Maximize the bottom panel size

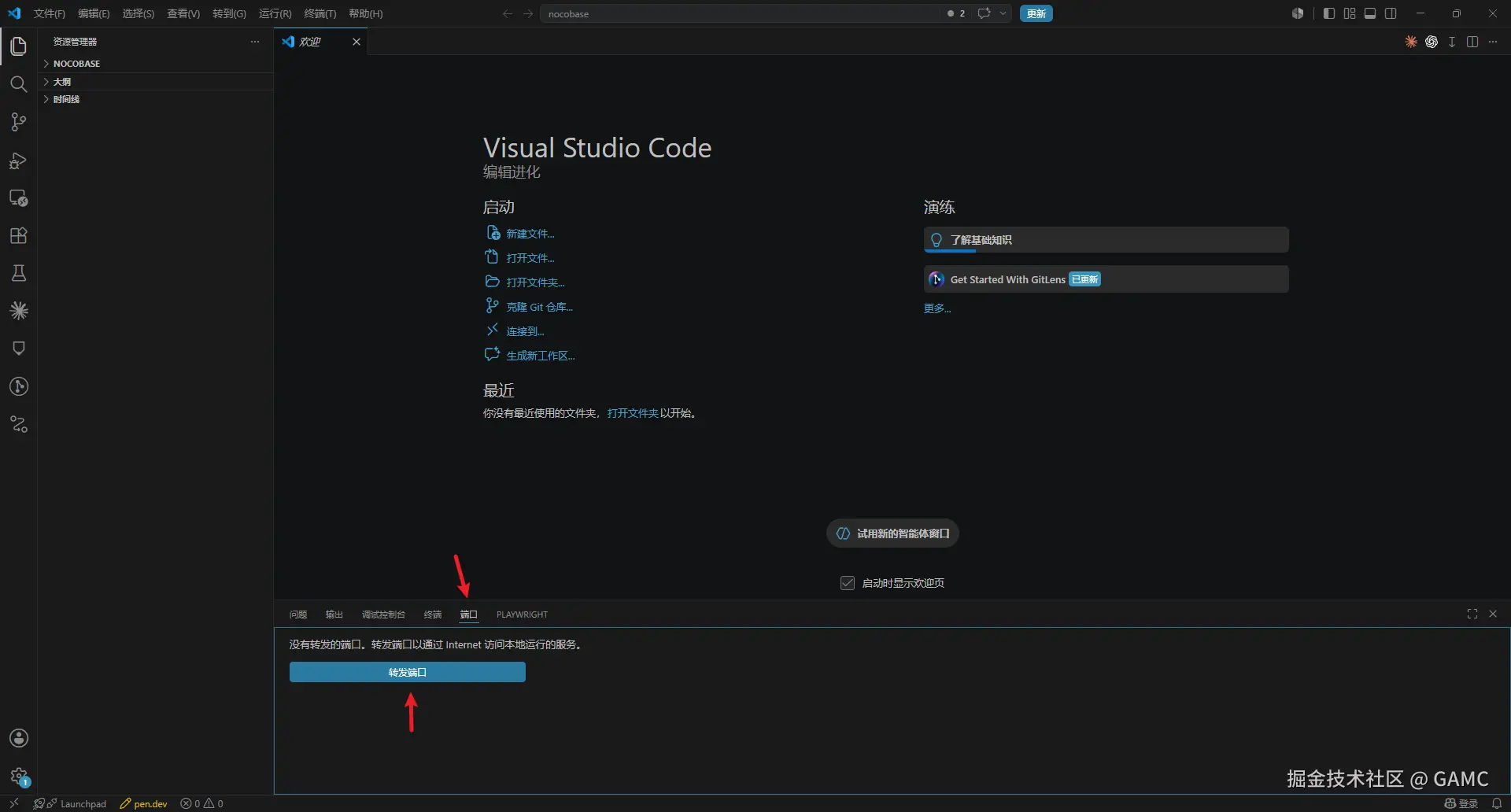1472,614
